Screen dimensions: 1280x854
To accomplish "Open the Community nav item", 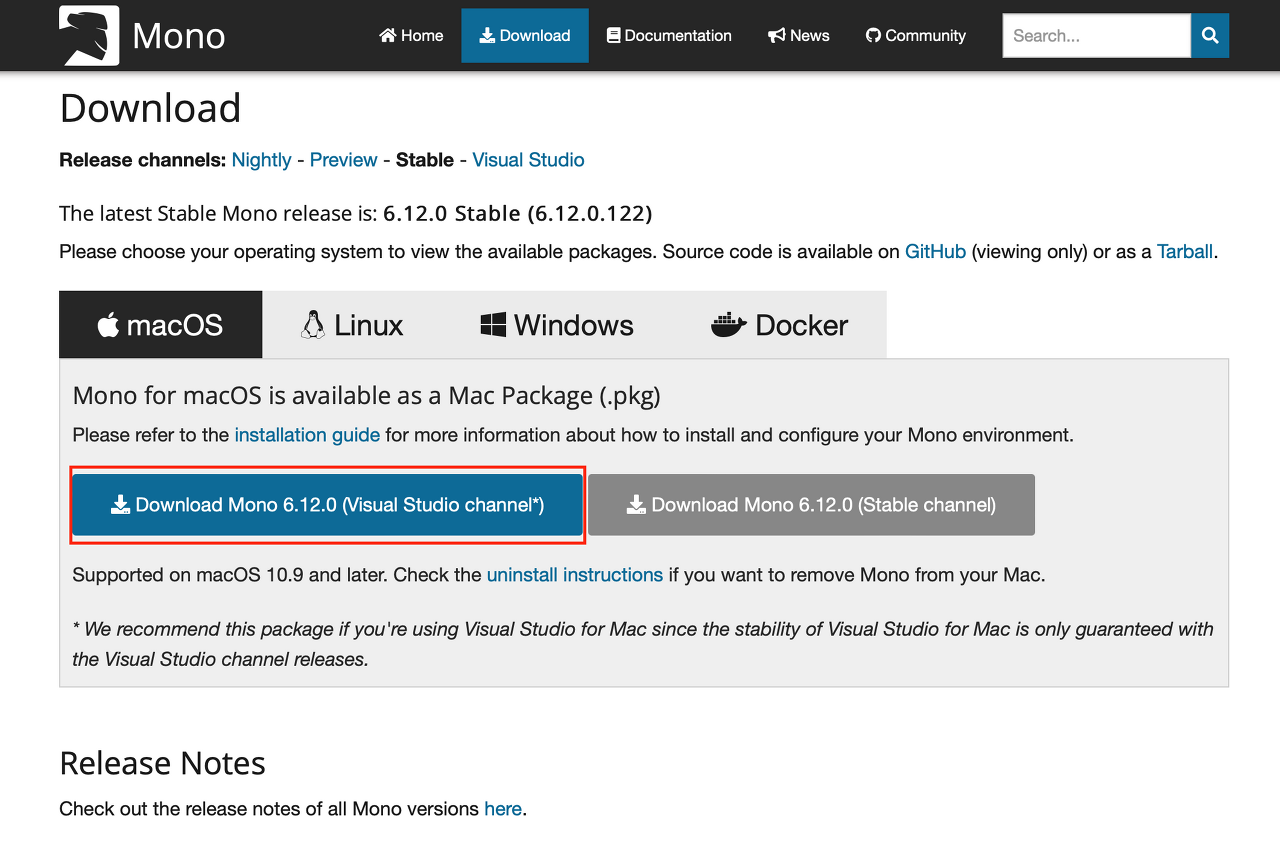I will pyautogui.click(x=916, y=36).
